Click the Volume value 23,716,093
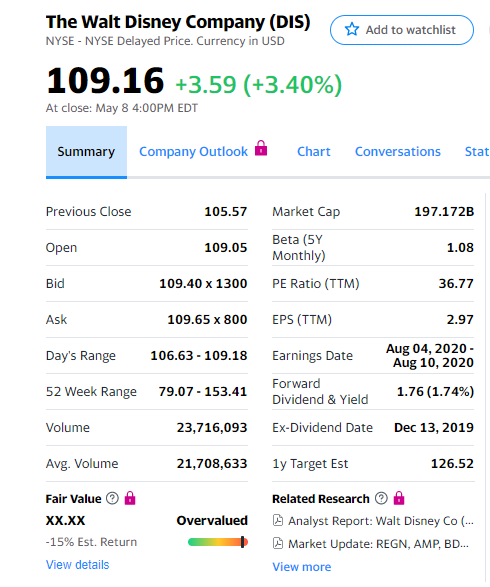Screen dimensions: 490x587 [212, 428]
